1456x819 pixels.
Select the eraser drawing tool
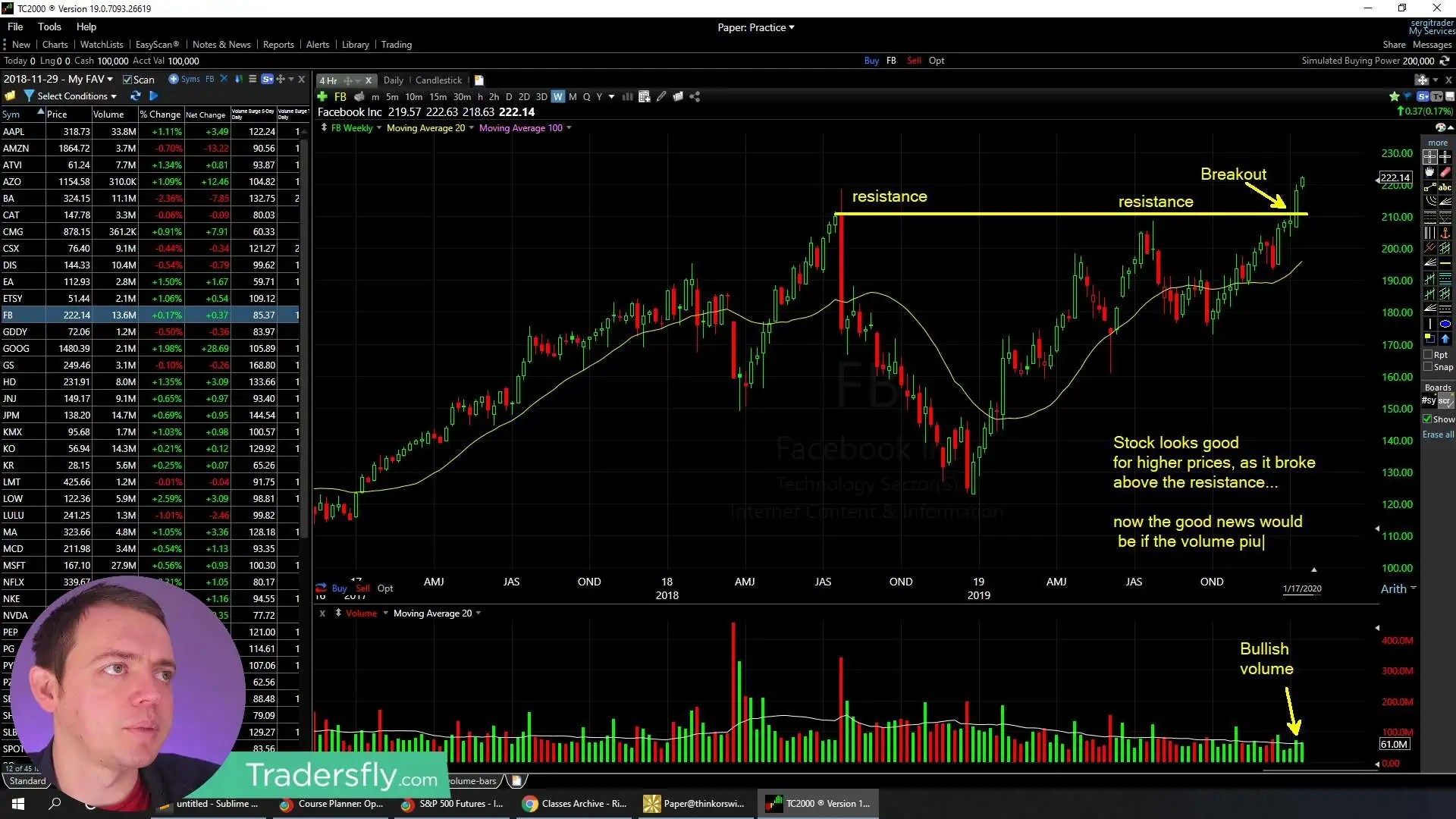1445,172
